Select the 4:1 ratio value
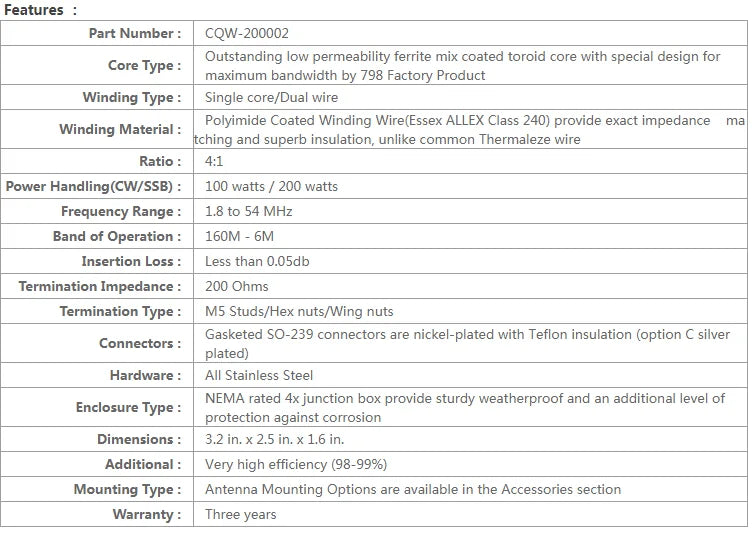The width and height of the screenshot is (756, 535). point(214,161)
